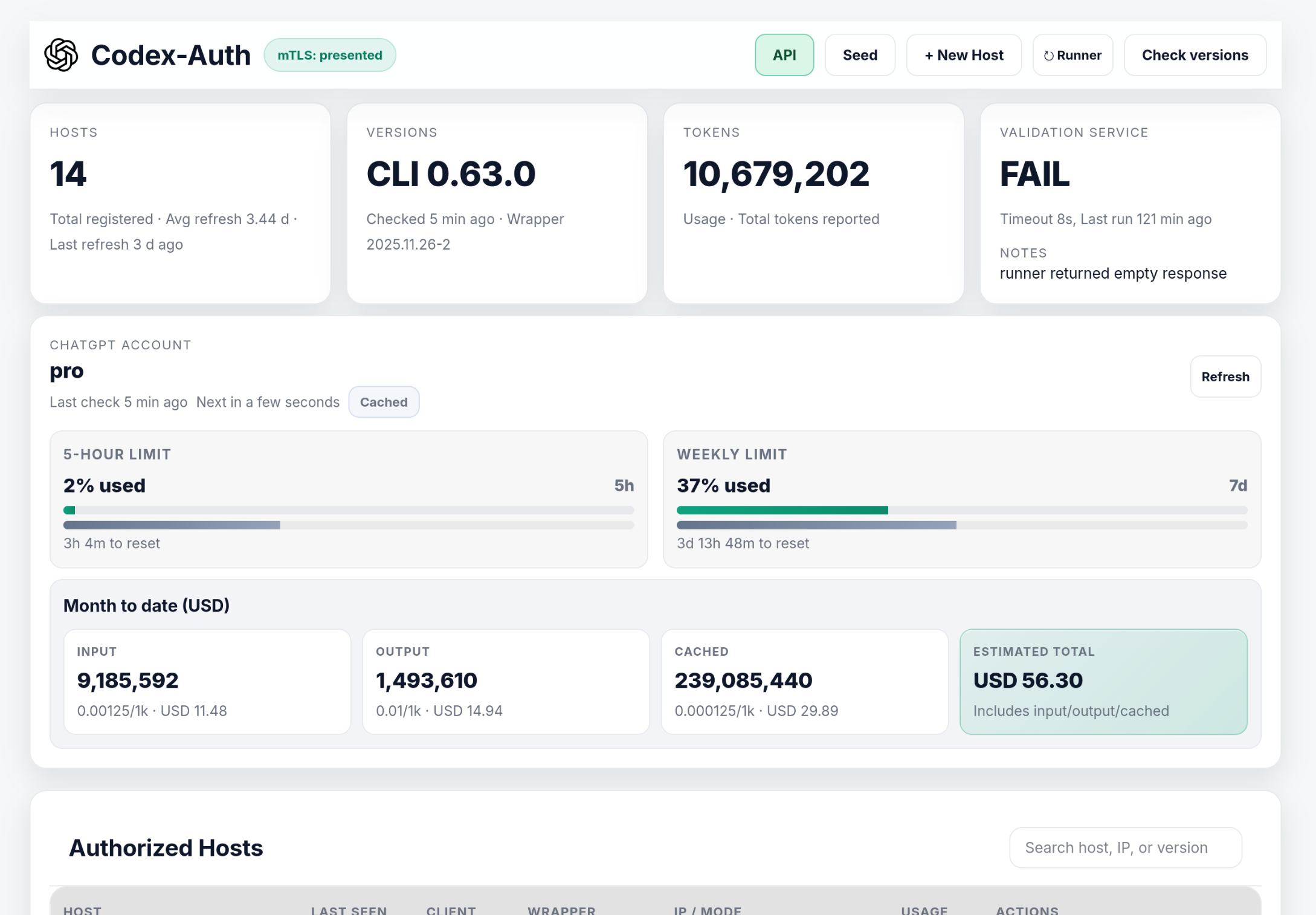Click the OpenAI knot logo icon
1316x915 pixels.
(x=61, y=55)
